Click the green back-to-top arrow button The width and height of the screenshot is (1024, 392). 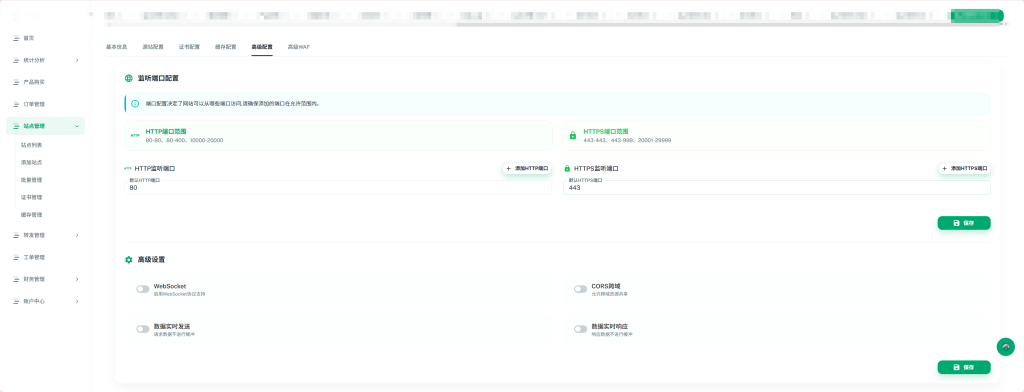(1006, 346)
